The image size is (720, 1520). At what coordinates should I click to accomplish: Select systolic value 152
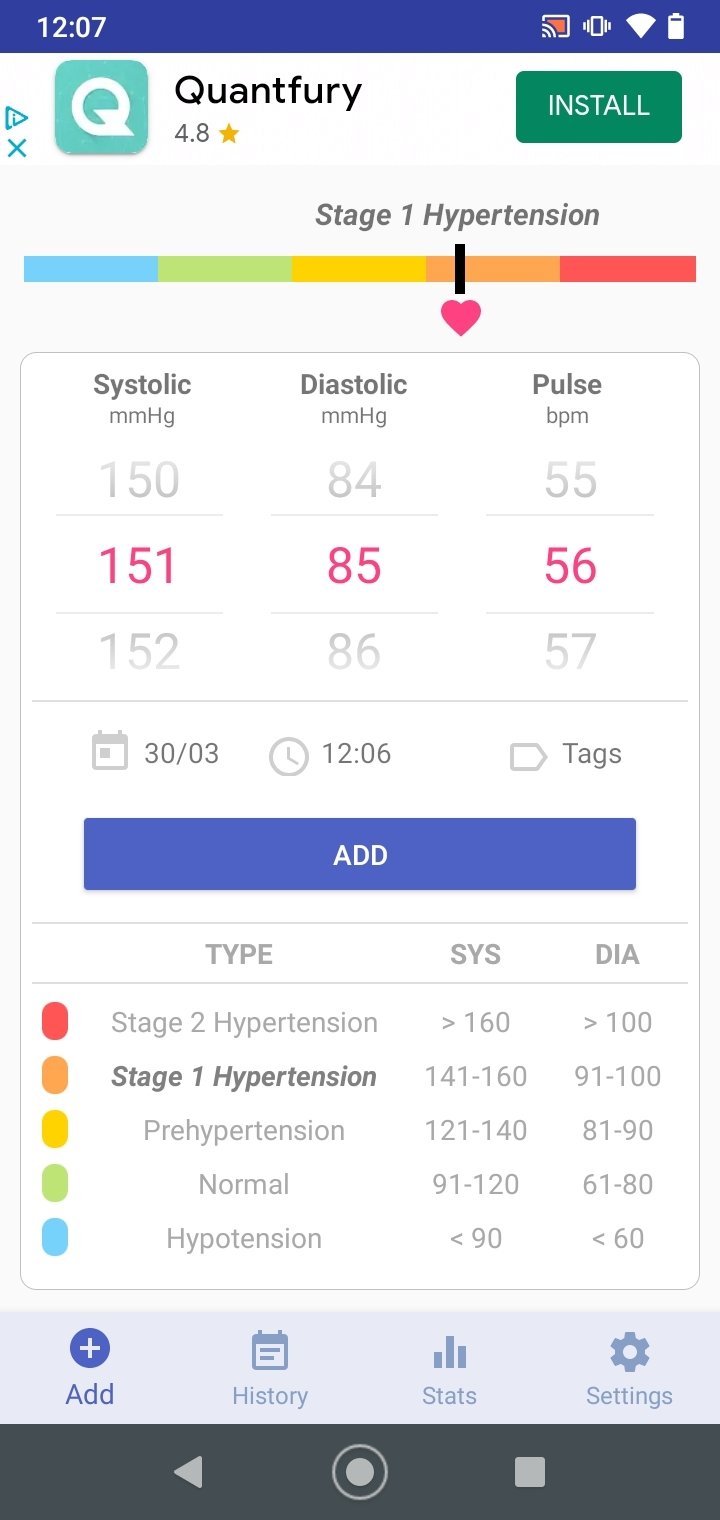139,653
